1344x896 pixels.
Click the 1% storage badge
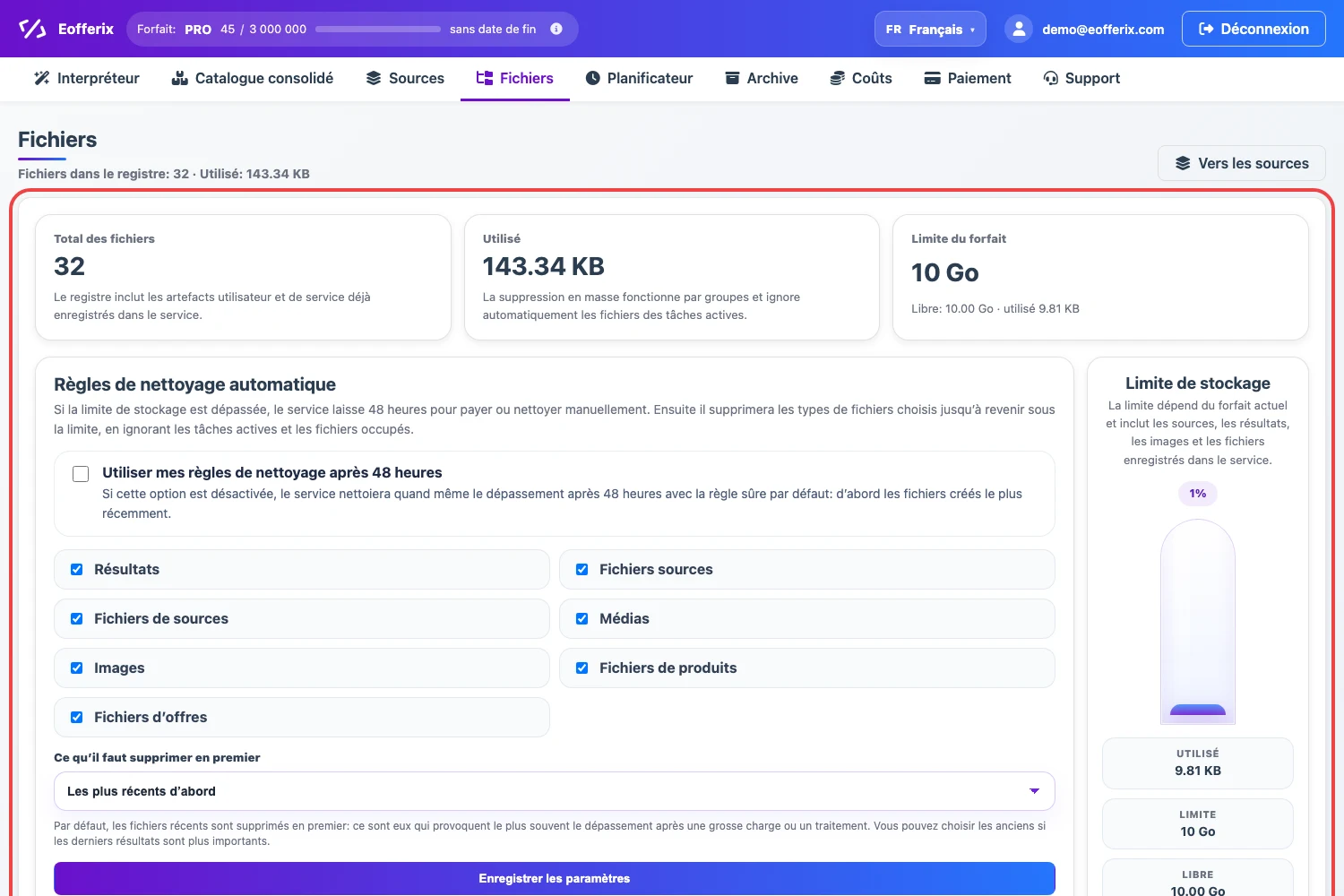1198,494
